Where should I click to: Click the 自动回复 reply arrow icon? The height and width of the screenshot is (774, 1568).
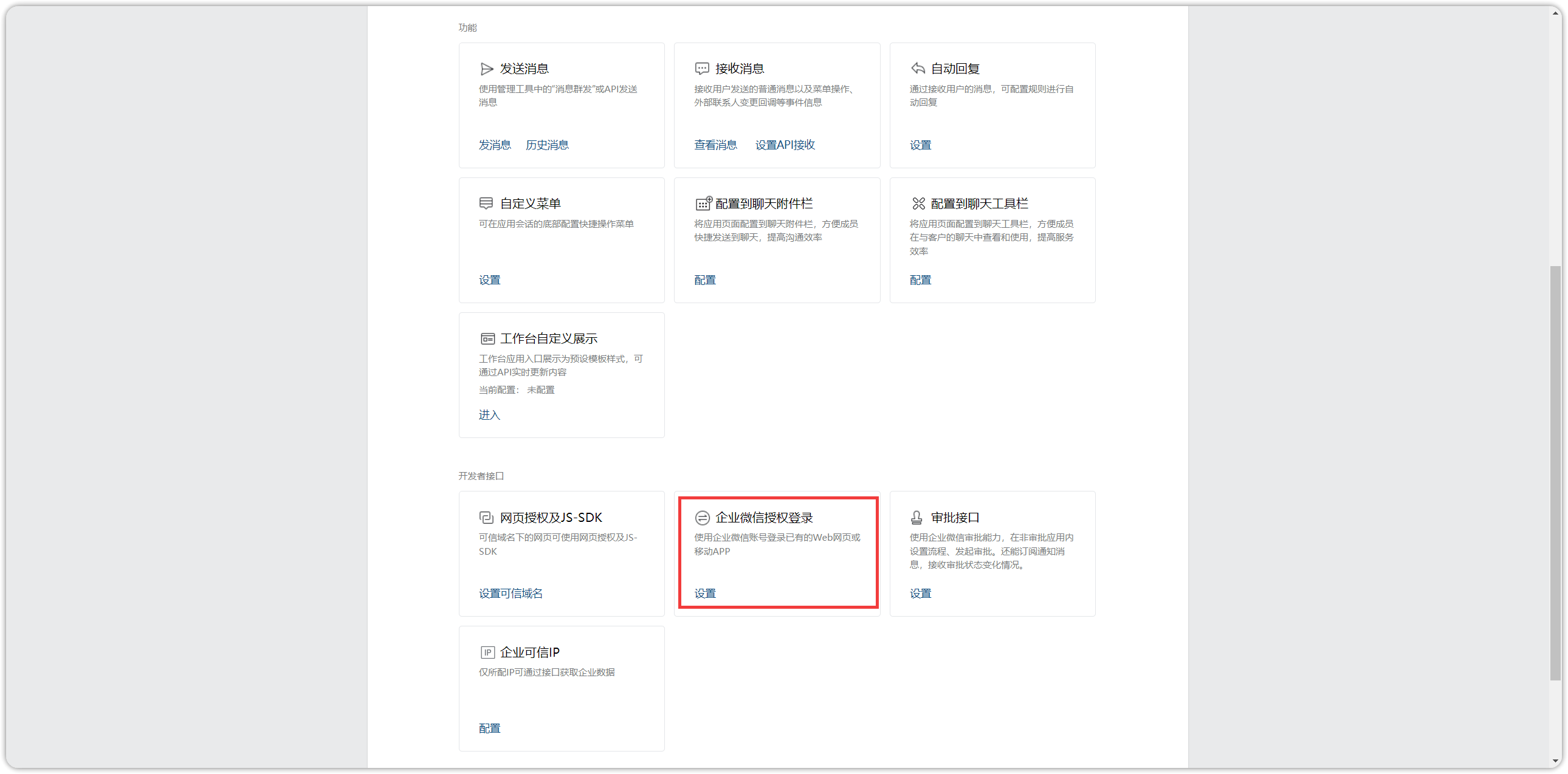(917, 68)
